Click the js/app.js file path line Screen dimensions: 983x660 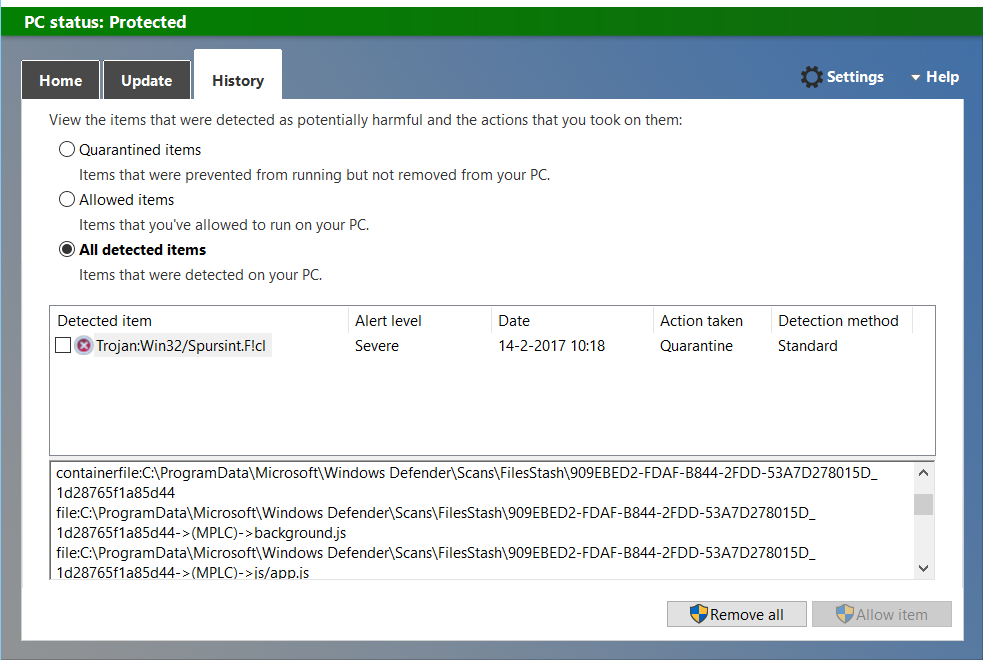[436, 562]
